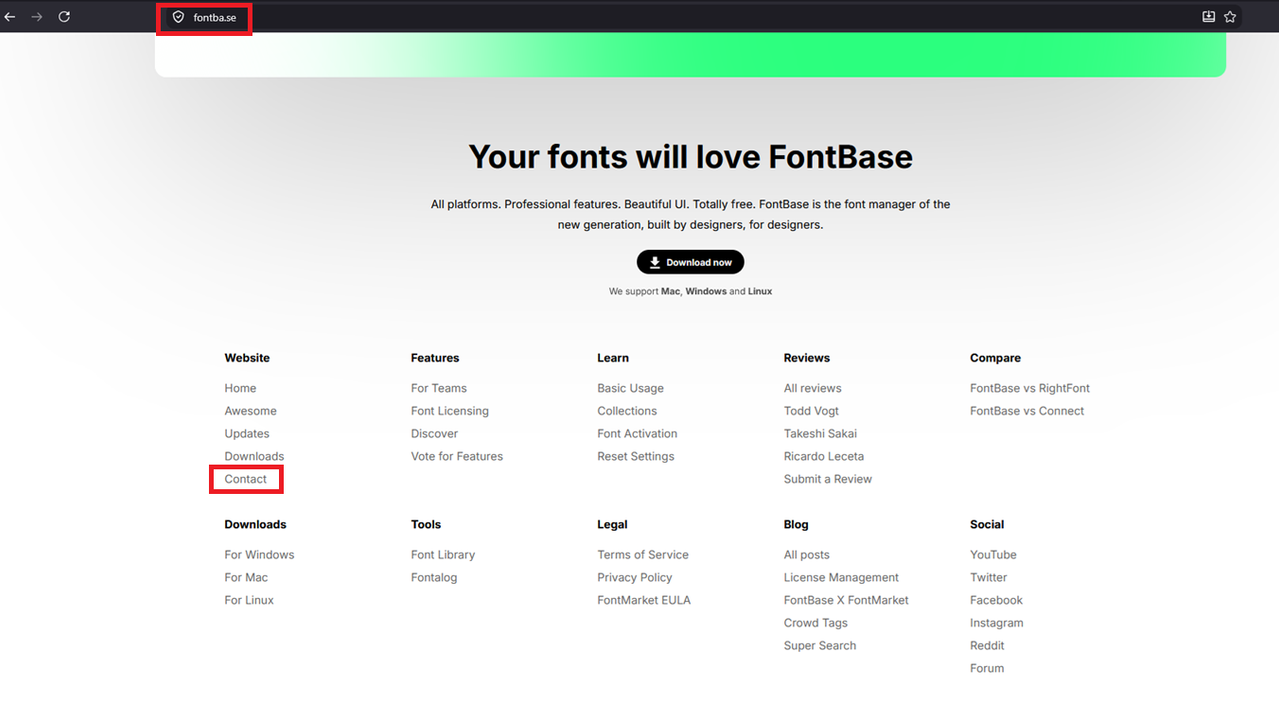
Task: Open the Privacy Policy link
Action: pyautogui.click(x=635, y=577)
